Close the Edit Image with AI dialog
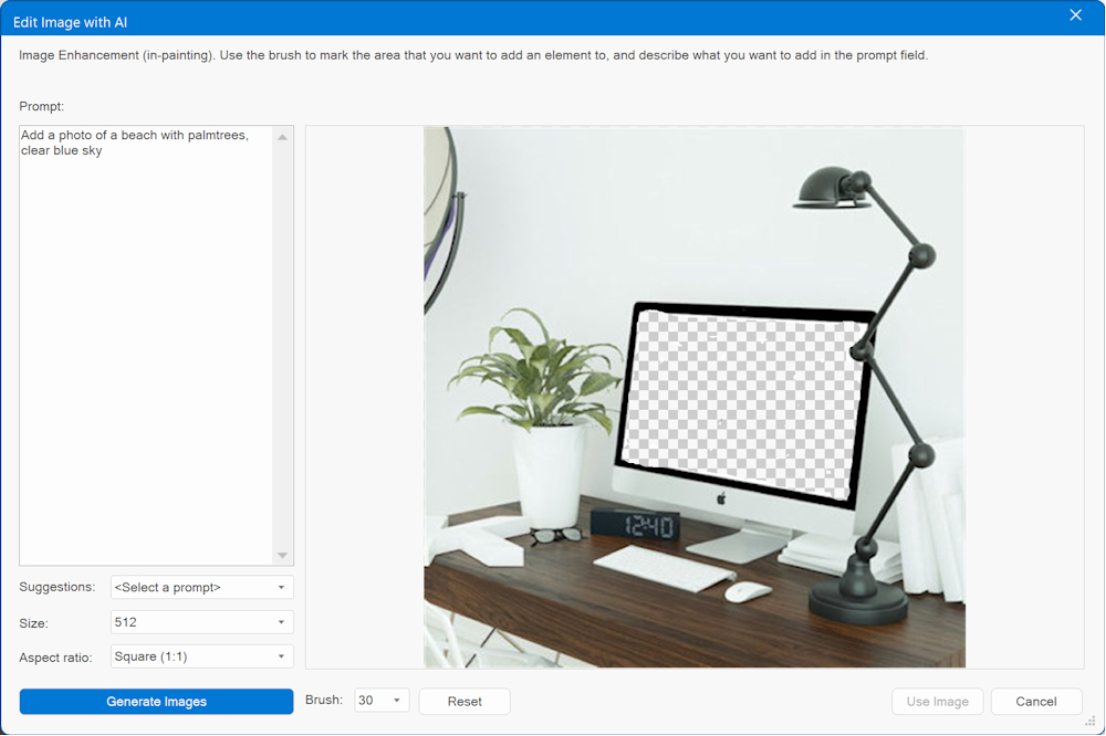 tap(1075, 15)
